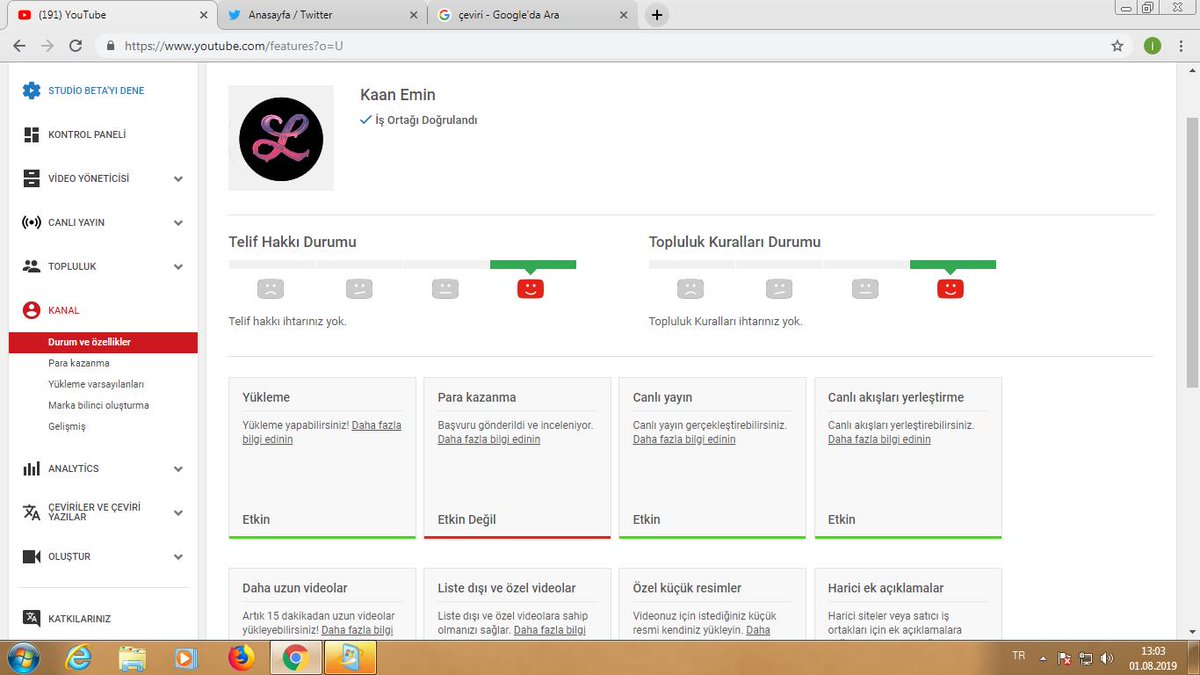Click the address bar URL field

[x=600, y=46]
